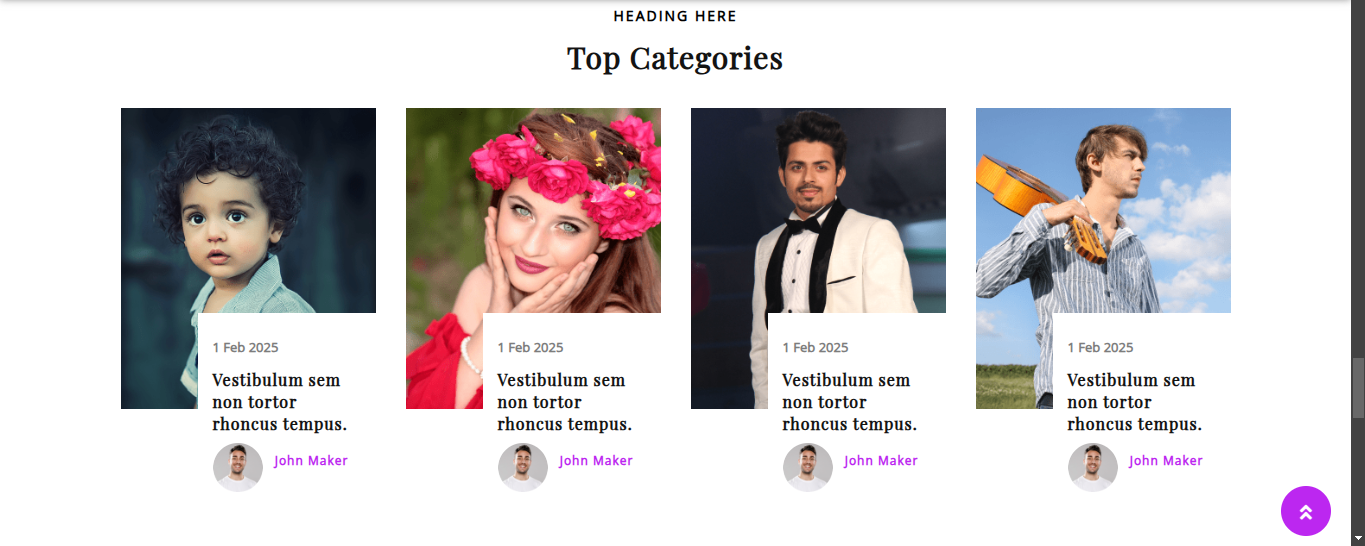This screenshot has height=546, width=1365.
Task: Open John Maker link on the second card
Action: coord(596,461)
